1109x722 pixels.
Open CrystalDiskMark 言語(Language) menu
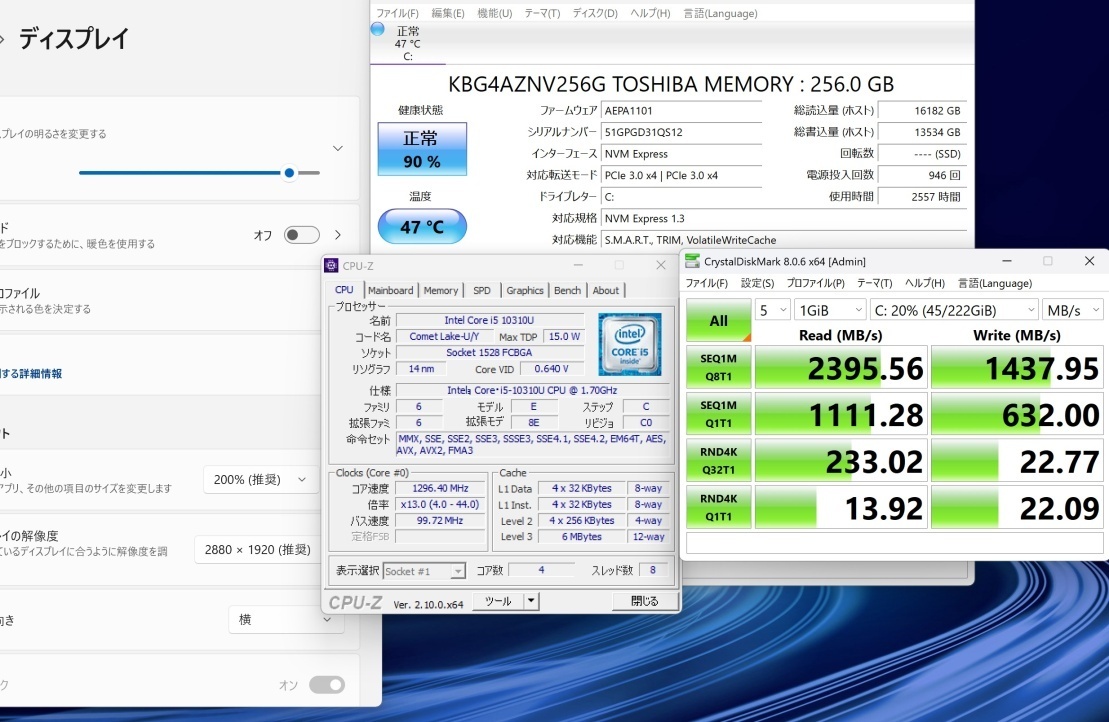(995, 283)
